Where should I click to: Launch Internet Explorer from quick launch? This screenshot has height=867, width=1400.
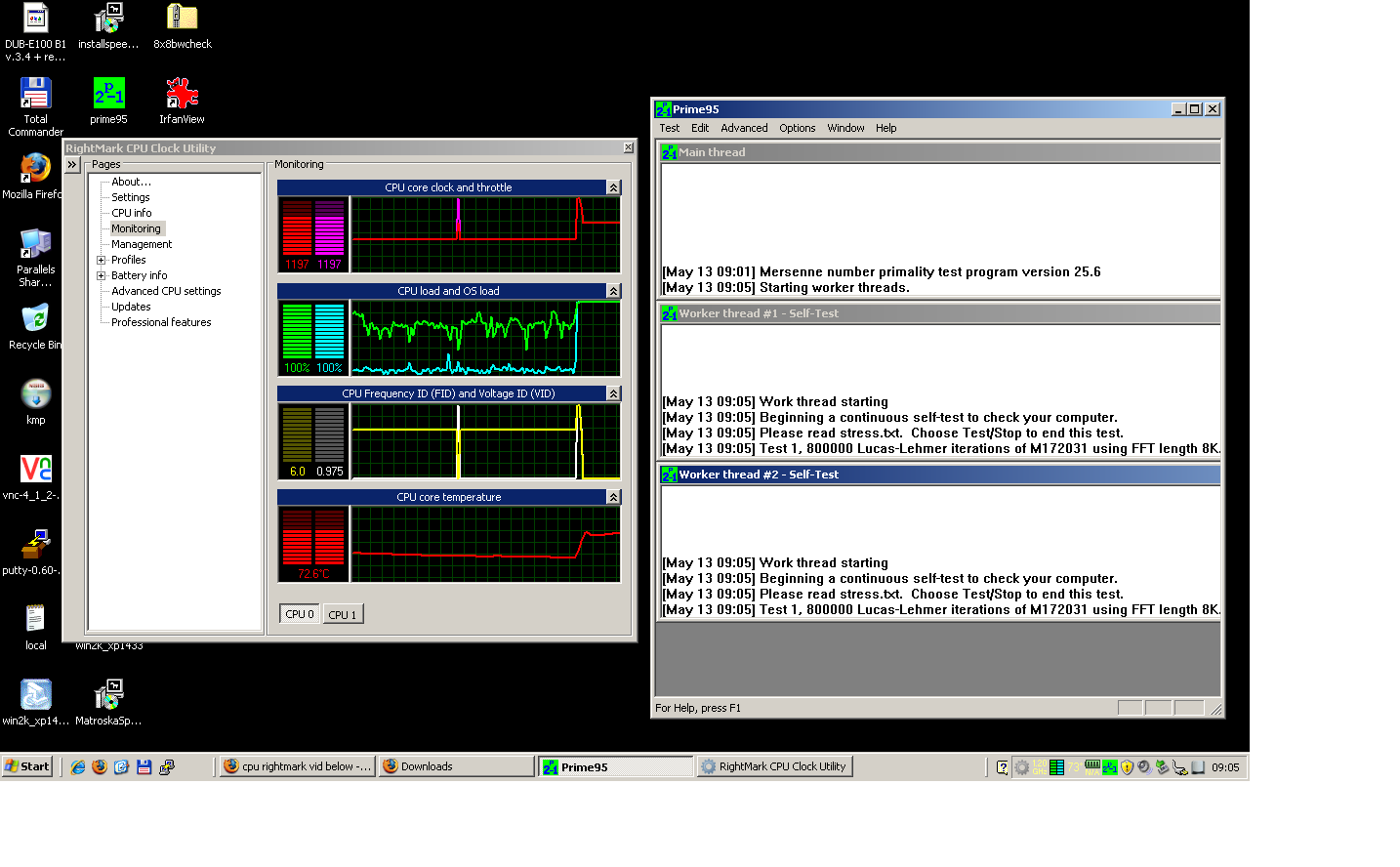click(77, 767)
